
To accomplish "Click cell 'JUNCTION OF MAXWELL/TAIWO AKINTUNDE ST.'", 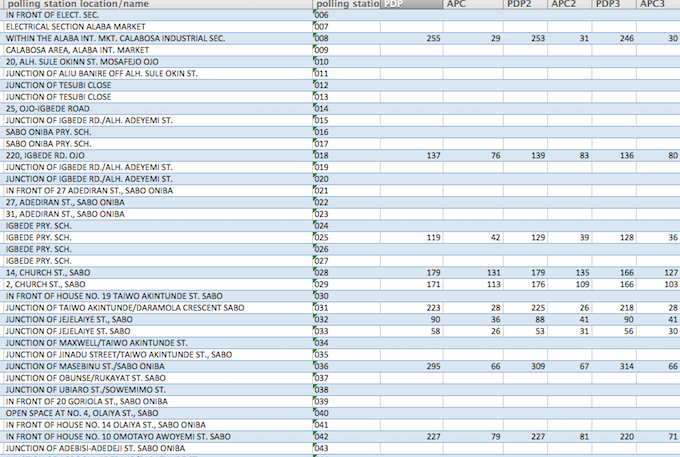I will [x=156, y=343].
